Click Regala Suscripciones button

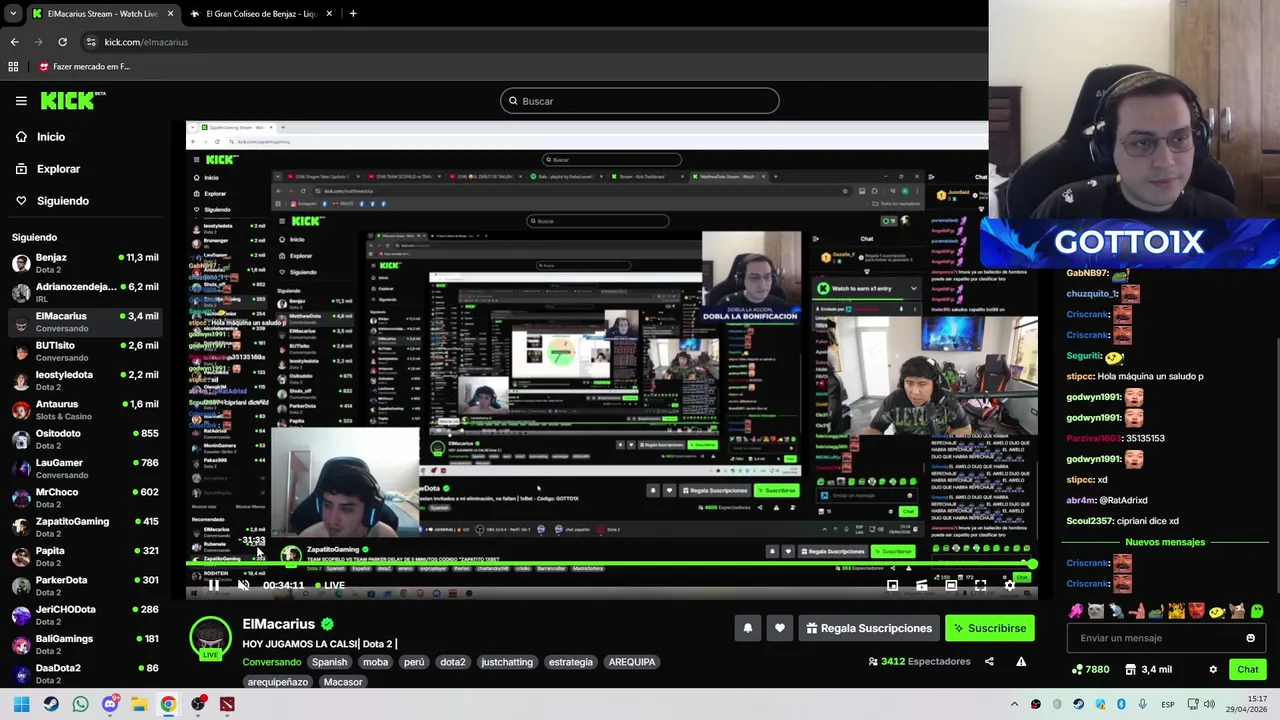869,628
